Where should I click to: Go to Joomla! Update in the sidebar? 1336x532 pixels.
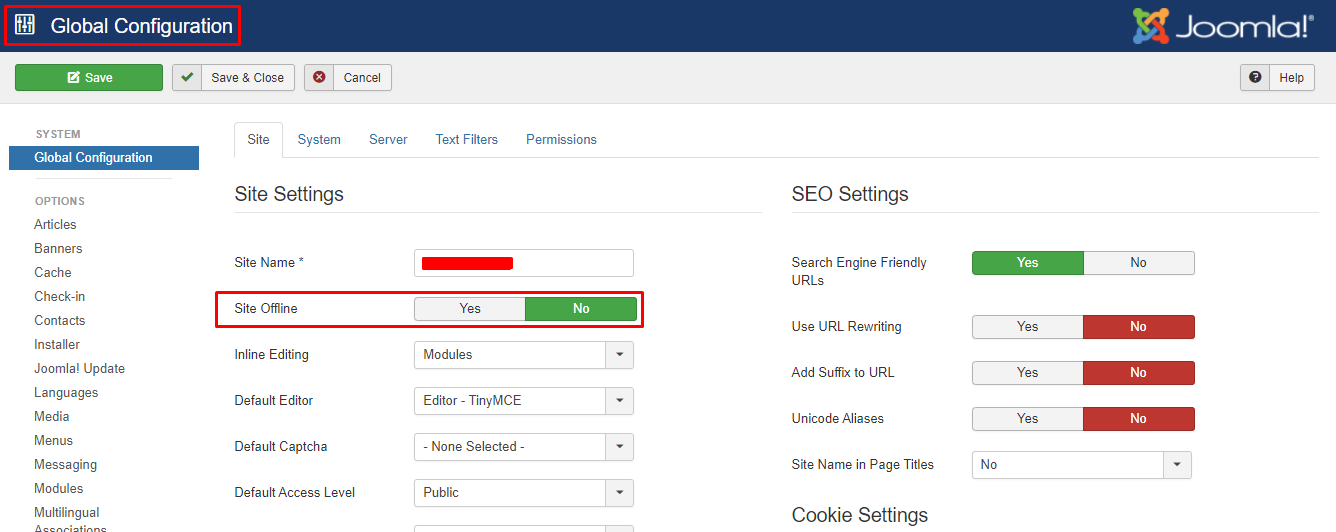[79, 369]
